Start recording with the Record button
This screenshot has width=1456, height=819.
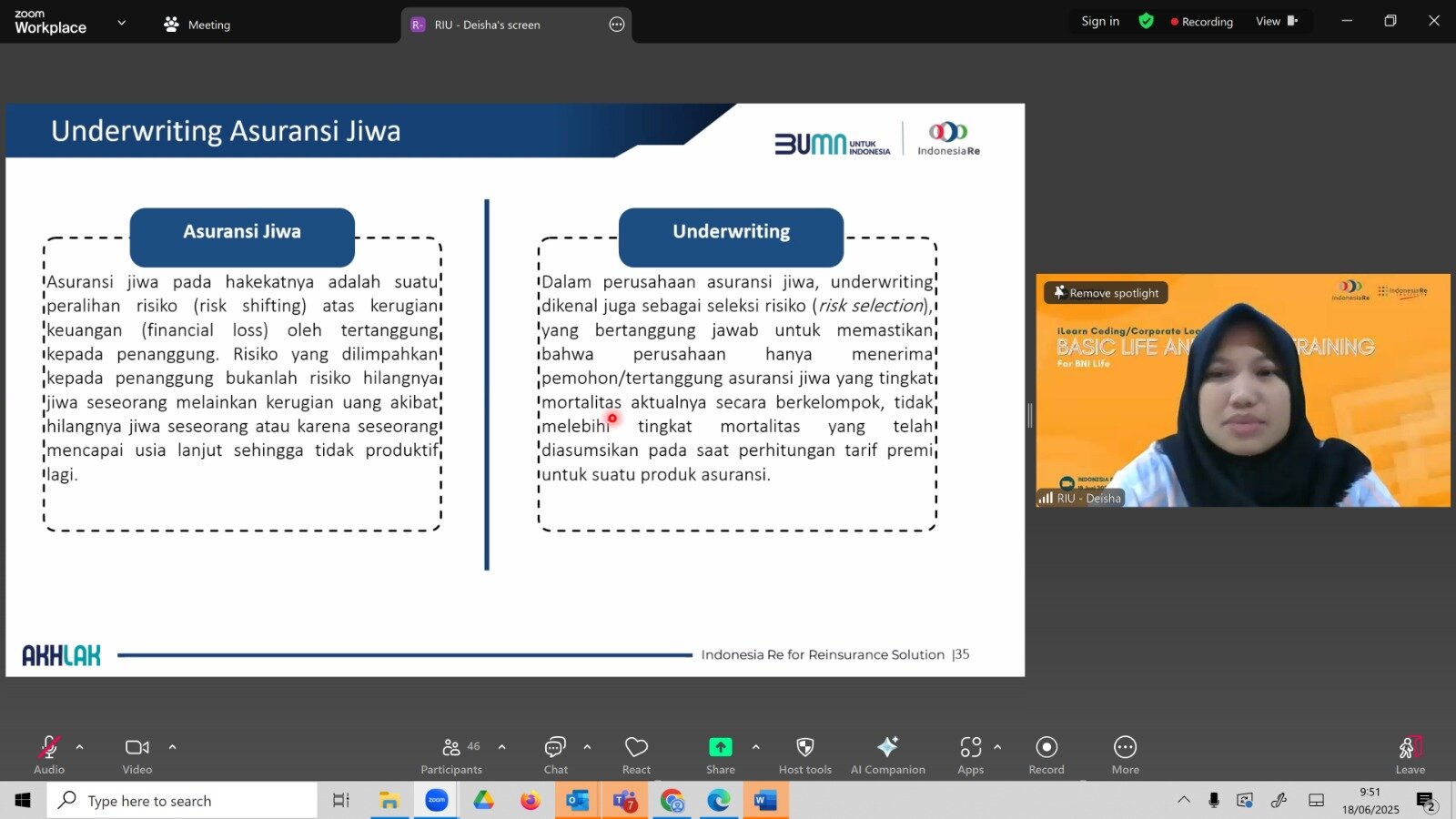click(x=1046, y=747)
